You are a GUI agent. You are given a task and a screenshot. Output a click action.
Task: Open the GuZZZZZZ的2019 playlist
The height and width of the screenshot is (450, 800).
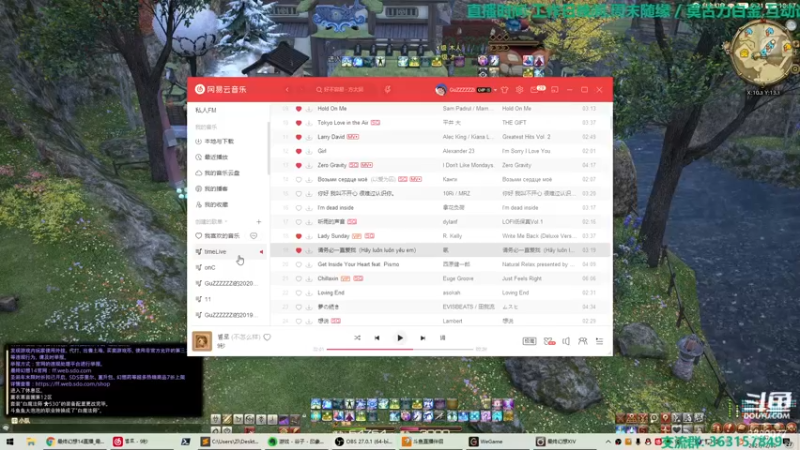click(229, 315)
